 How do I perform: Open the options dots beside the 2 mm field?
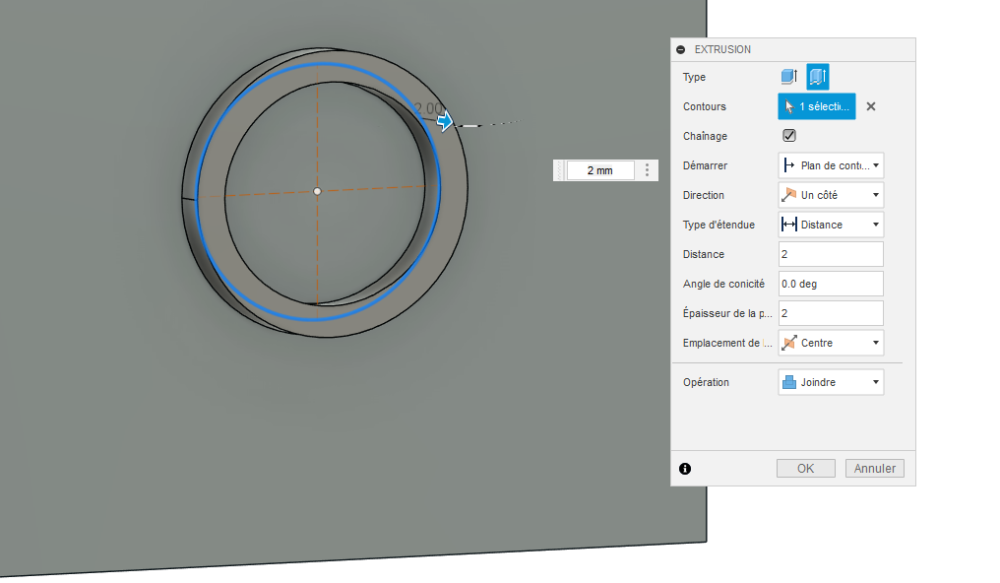tap(647, 170)
